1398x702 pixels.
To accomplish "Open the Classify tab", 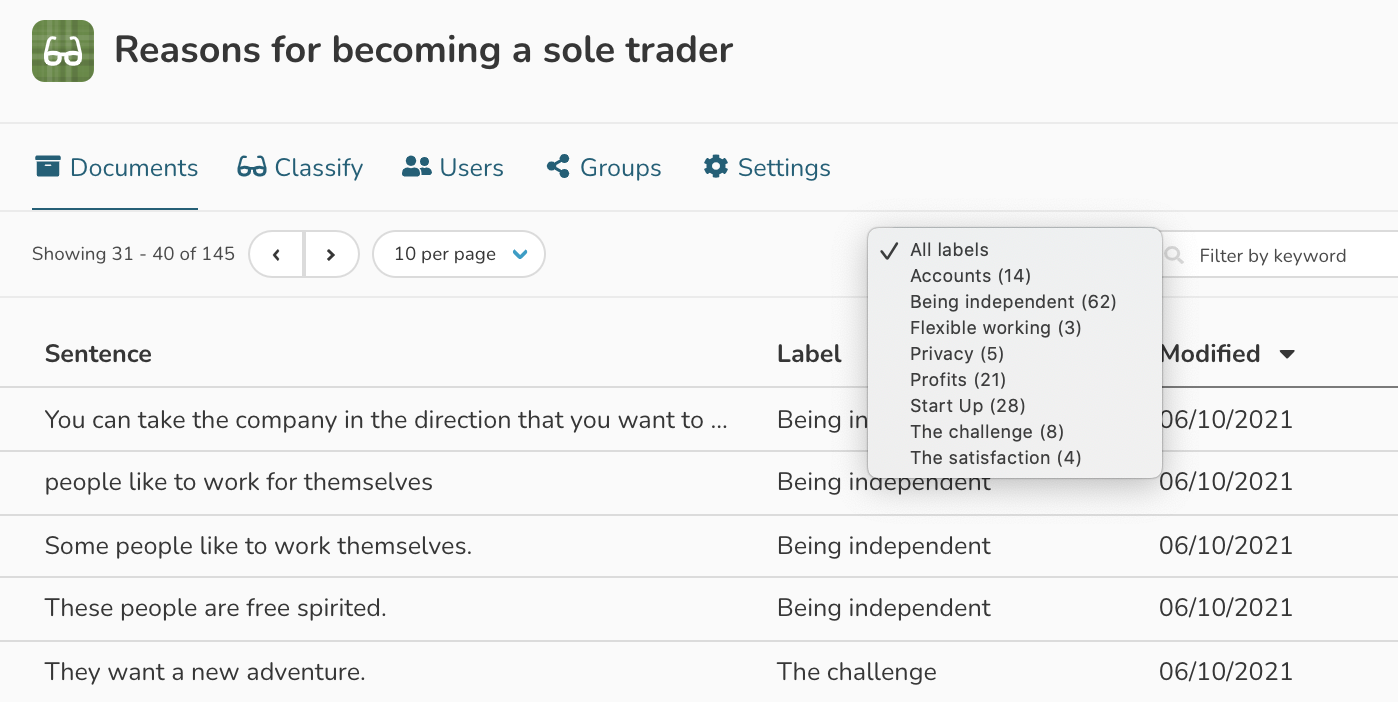I will 300,167.
